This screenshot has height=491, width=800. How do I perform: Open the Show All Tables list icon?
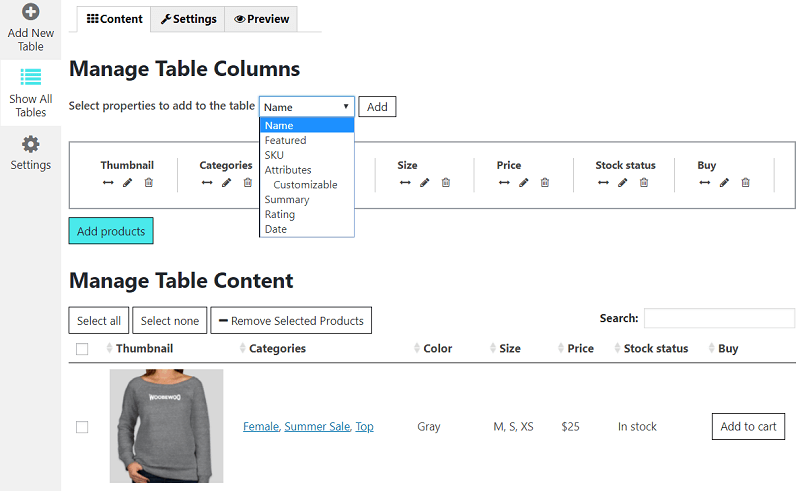(31, 77)
